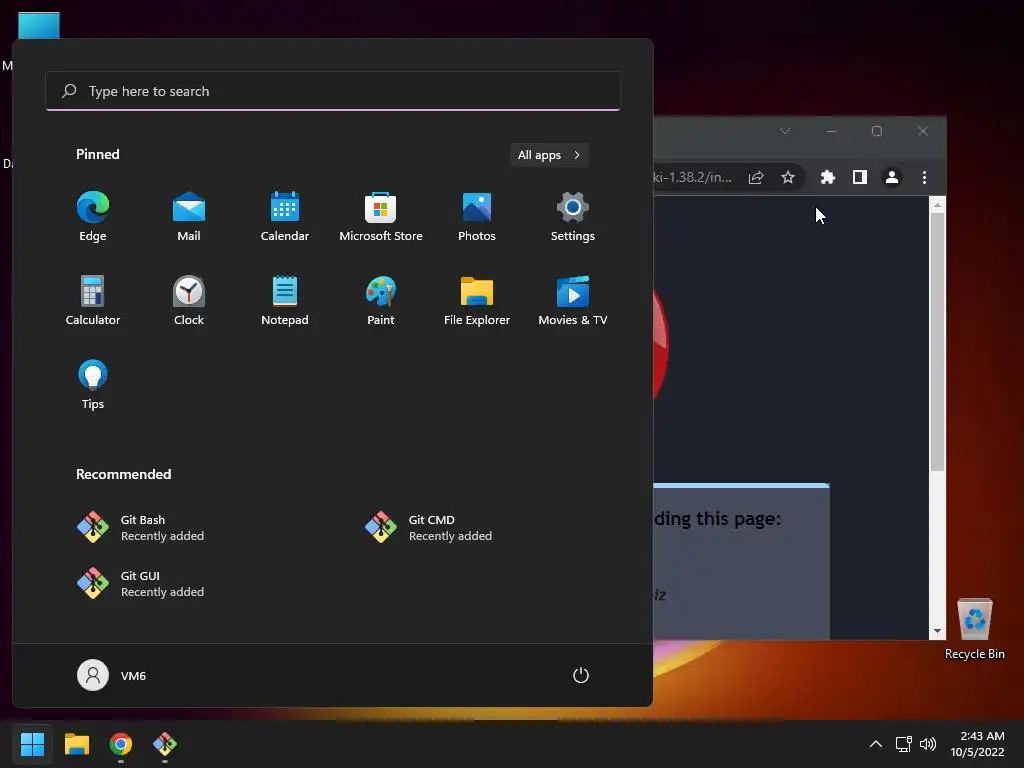Click Chrome tab search chevron
Viewport: 1024px width, 768px height.
pos(785,131)
